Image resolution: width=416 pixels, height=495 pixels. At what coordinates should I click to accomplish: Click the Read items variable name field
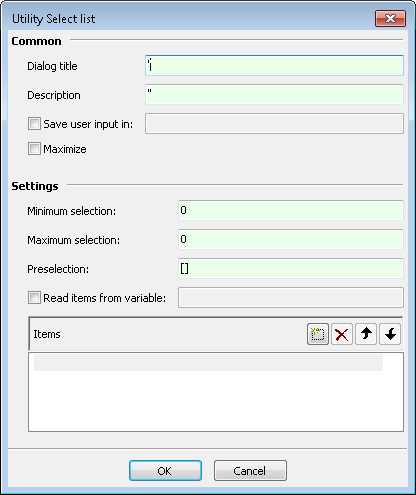291,297
